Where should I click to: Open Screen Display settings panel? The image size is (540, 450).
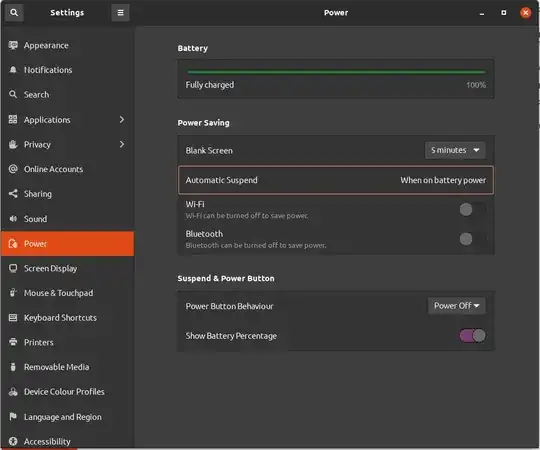click(68, 268)
